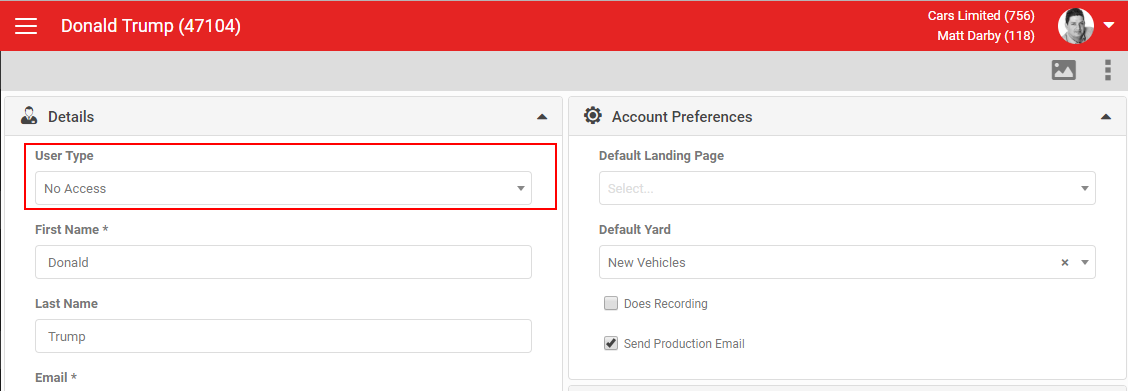Expand the account dropdown arrow beside avatar
Screen dimensions: 1128x391
click(x=1108, y=25)
